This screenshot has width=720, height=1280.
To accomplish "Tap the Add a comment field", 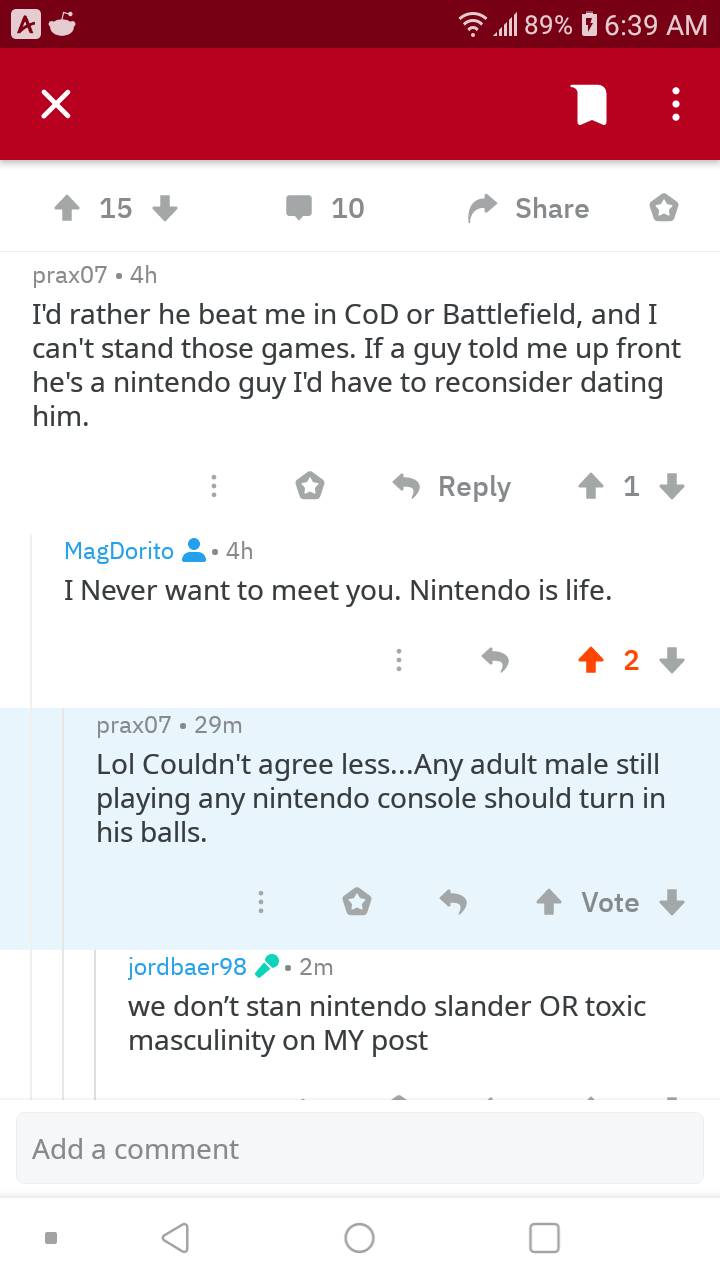I will [360, 1148].
